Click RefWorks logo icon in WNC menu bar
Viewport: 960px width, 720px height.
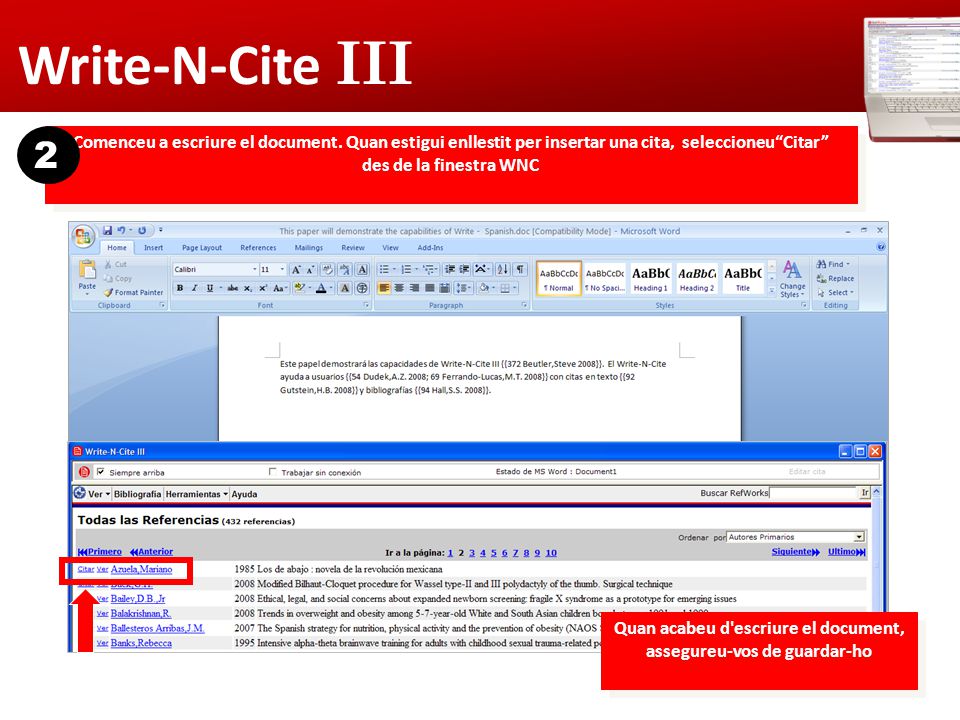[x=80, y=493]
